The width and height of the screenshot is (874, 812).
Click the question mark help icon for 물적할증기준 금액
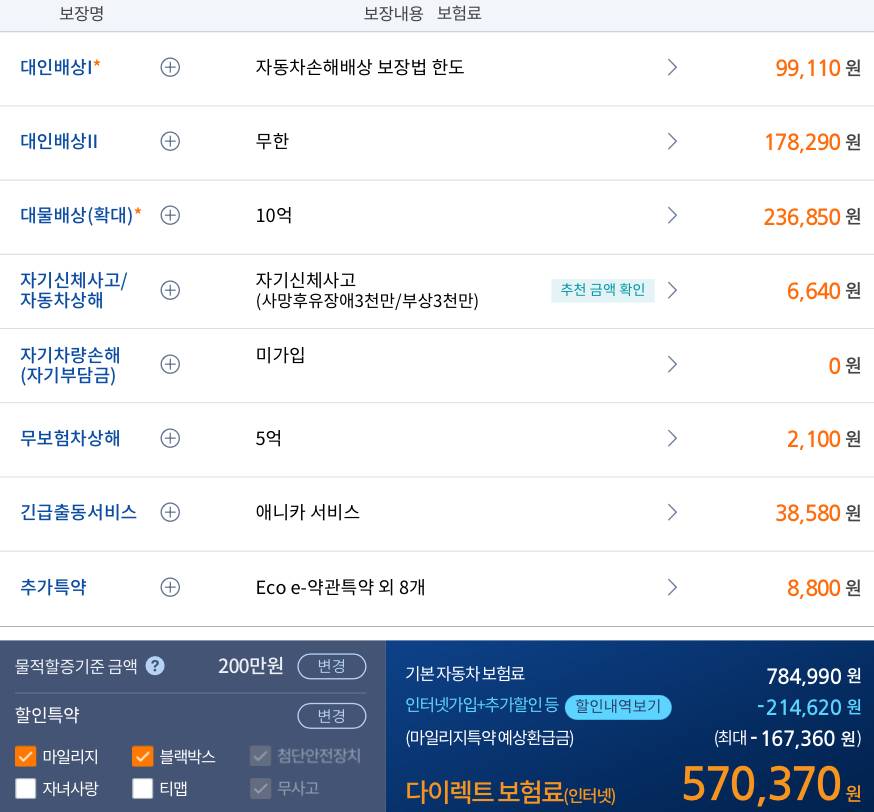(155, 666)
